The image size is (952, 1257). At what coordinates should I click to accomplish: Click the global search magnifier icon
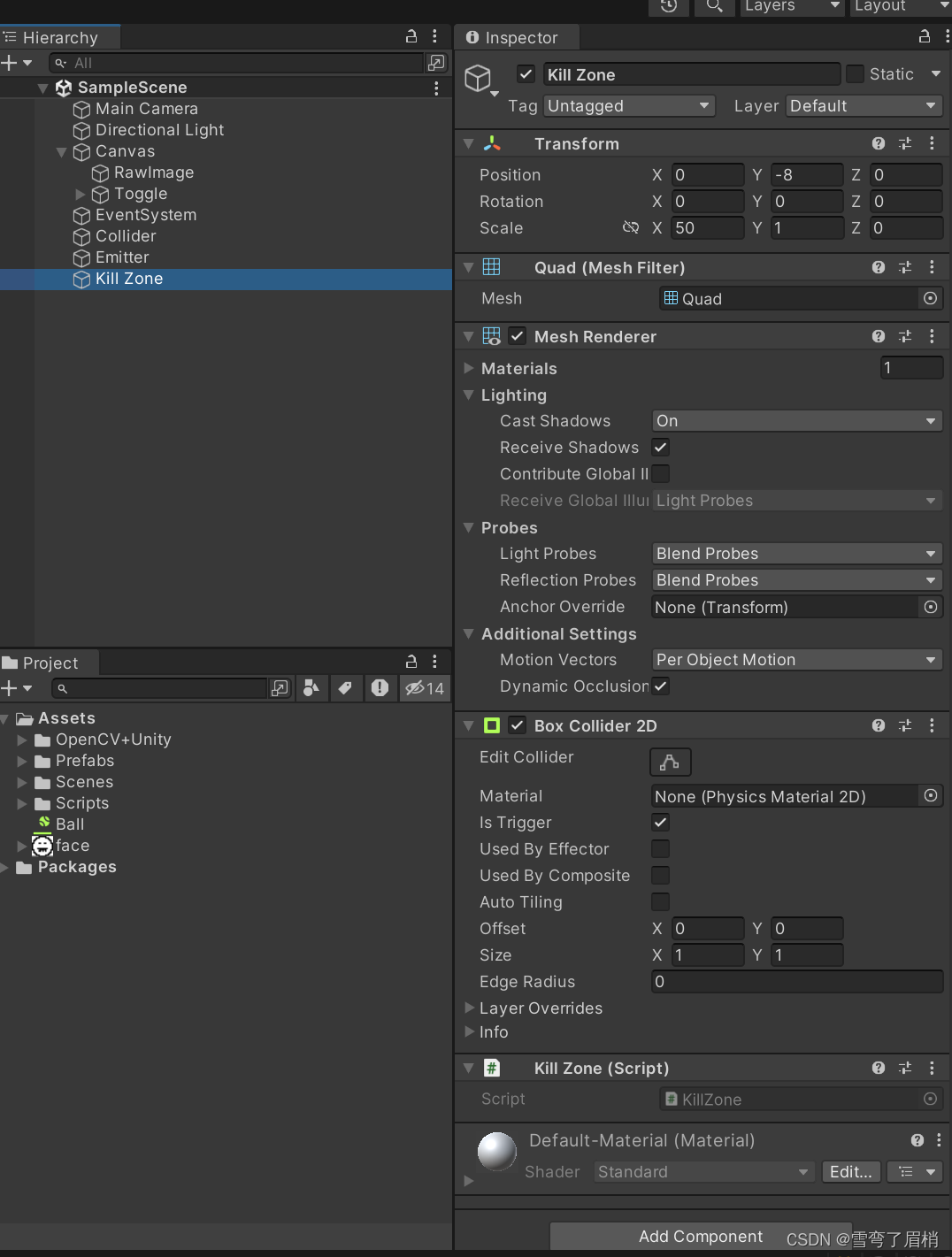[x=714, y=6]
